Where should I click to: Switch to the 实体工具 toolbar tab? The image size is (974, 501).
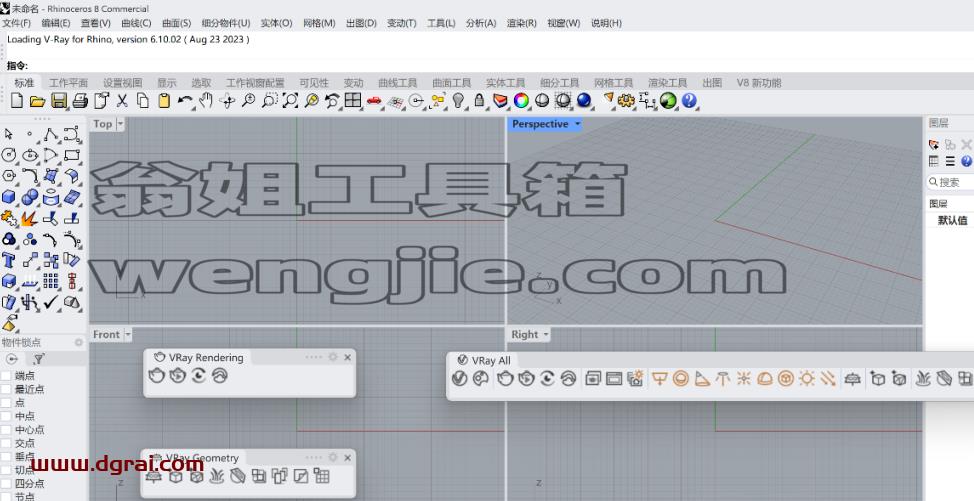click(505, 83)
